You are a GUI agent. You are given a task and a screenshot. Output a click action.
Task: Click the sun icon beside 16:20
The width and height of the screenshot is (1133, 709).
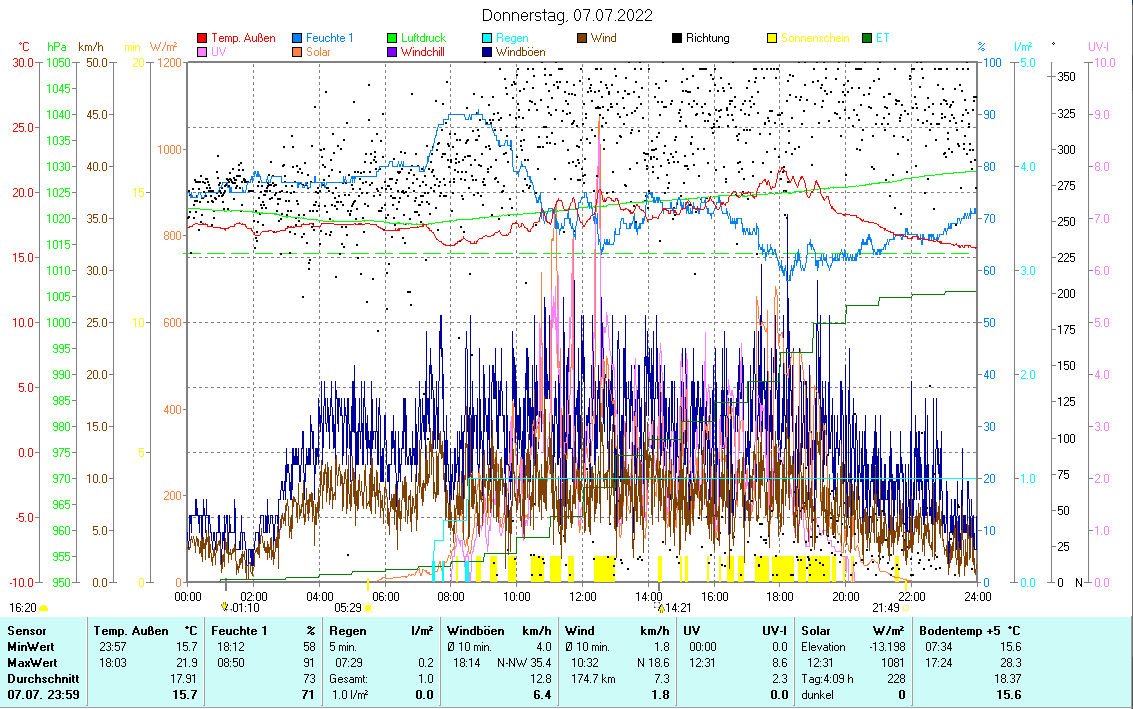pyautogui.click(x=43, y=608)
